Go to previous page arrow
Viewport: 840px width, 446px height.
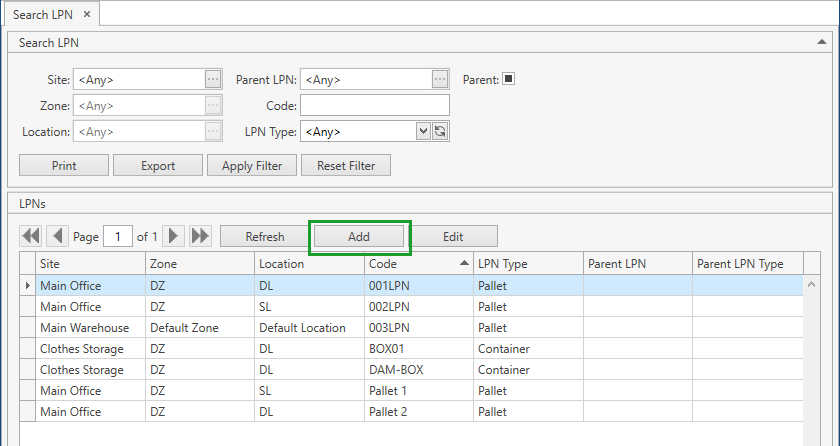pos(57,236)
